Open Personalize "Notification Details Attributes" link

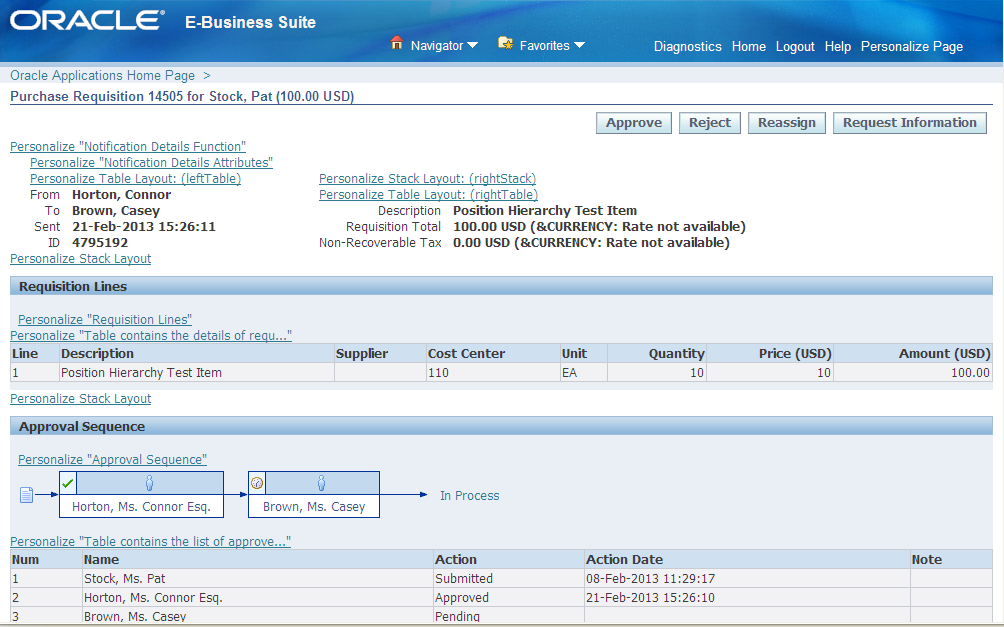coord(151,163)
